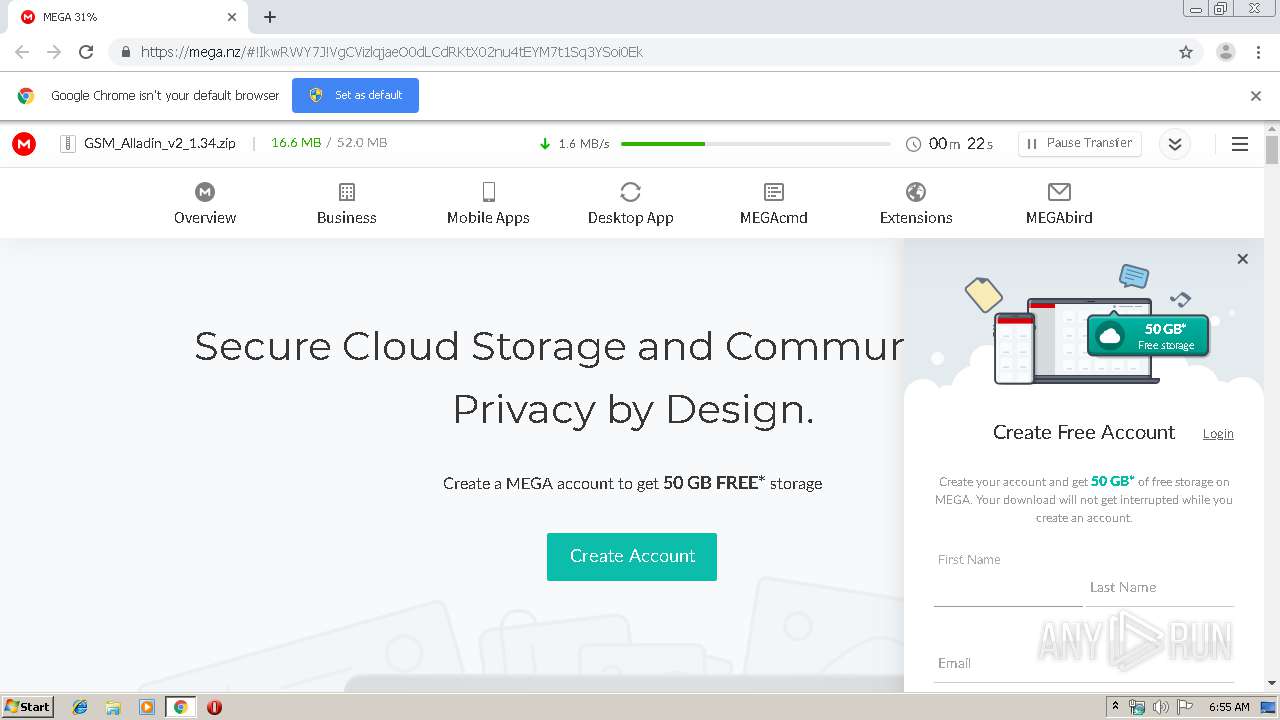Click the Login link

coord(1218,433)
